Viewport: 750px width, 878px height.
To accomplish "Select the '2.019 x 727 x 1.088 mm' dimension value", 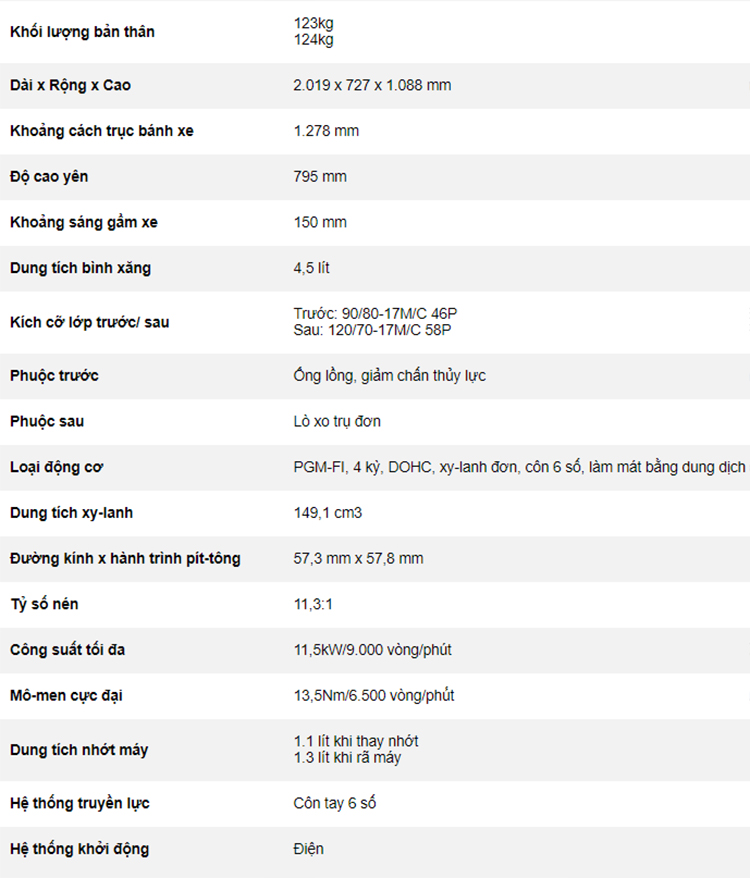I will (x=372, y=85).
